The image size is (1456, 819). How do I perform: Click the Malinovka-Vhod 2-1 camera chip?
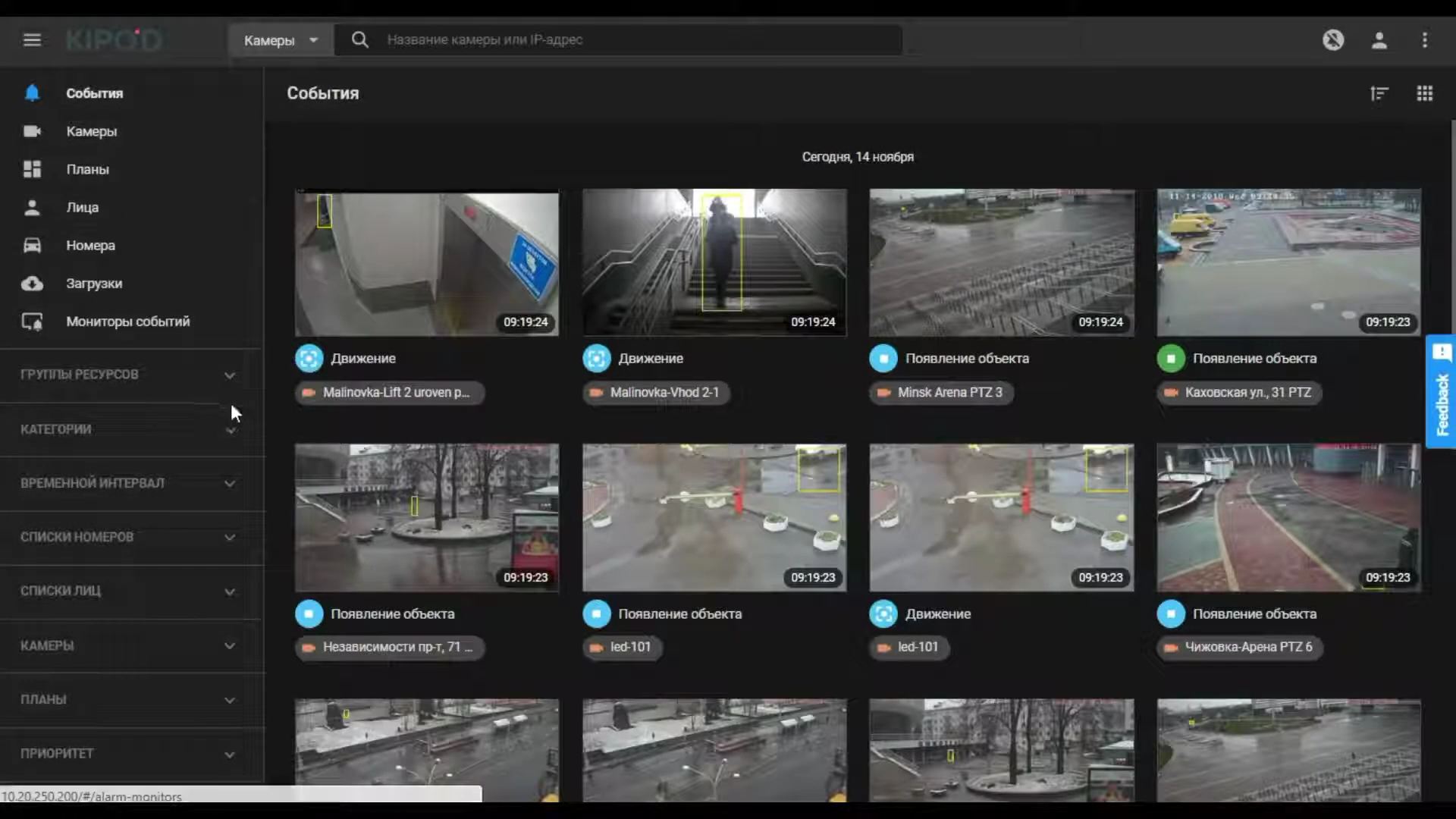click(657, 393)
